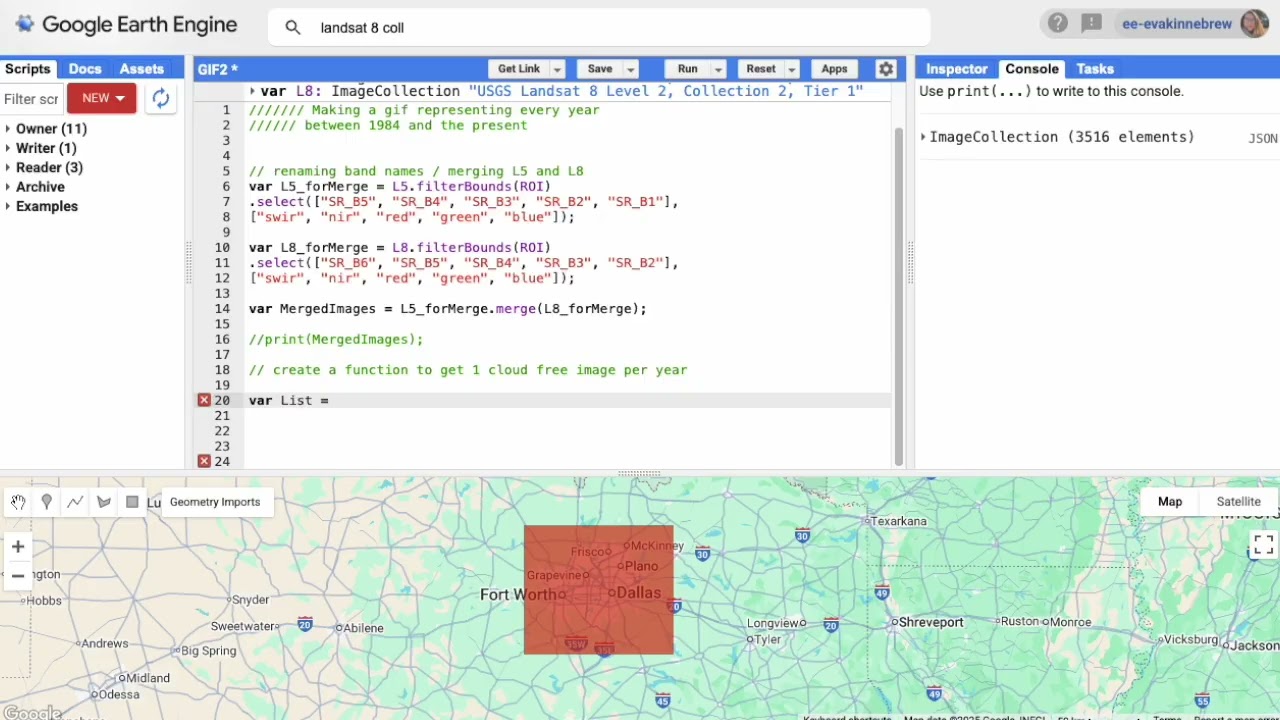The image size is (1280, 720).
Task: Open the code editor settings gear
Action: click(886, 69)
